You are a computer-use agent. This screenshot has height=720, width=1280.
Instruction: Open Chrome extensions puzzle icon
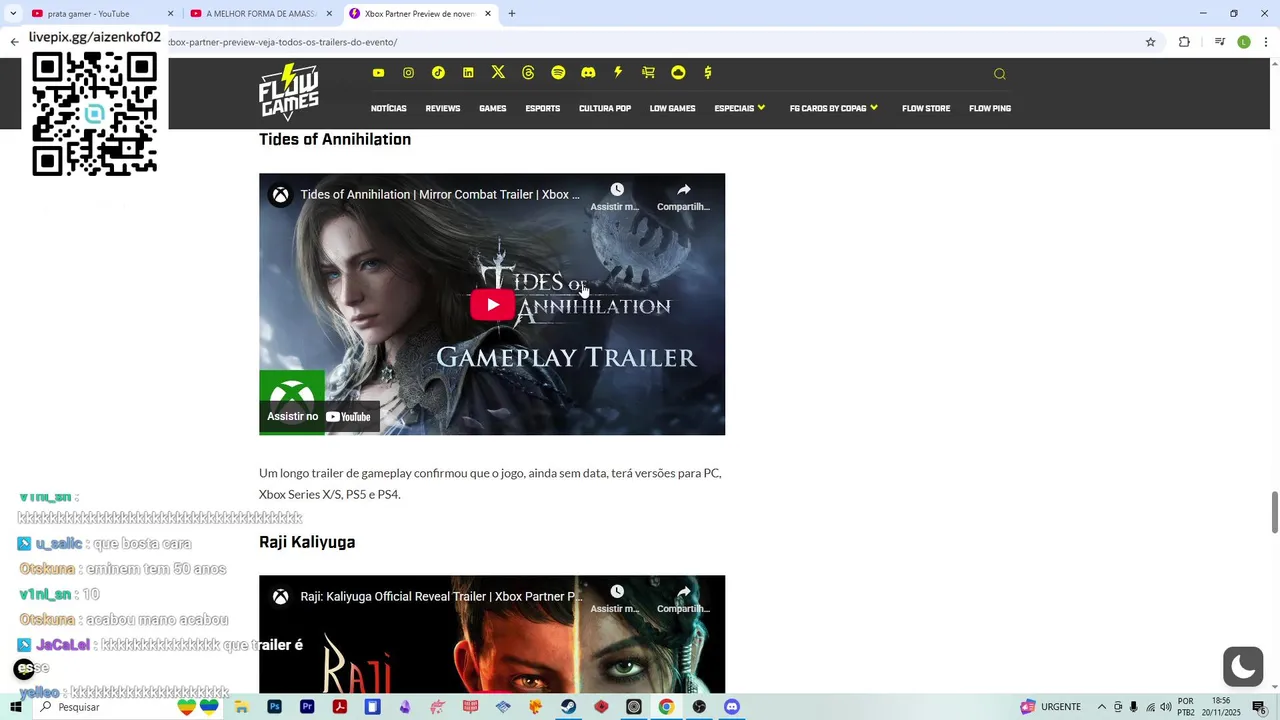[1184, 42]
